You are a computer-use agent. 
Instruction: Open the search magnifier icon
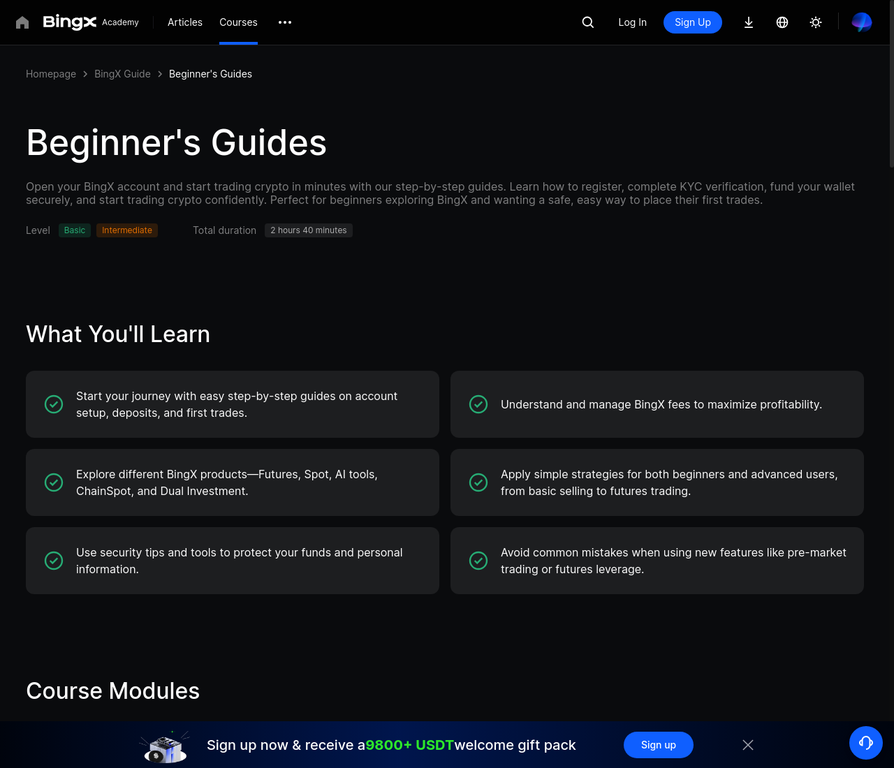tap(588, 22)
